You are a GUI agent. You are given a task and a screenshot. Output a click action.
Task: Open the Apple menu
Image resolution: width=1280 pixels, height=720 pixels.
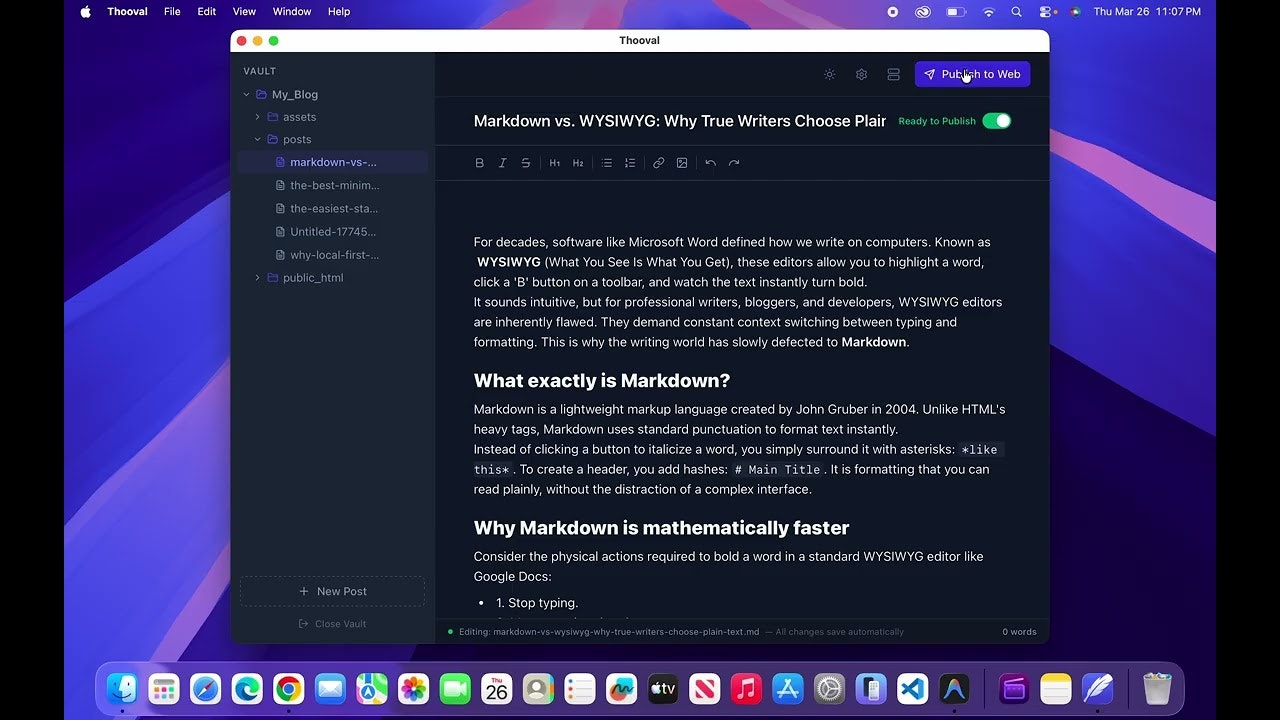(x=85, y=12)
